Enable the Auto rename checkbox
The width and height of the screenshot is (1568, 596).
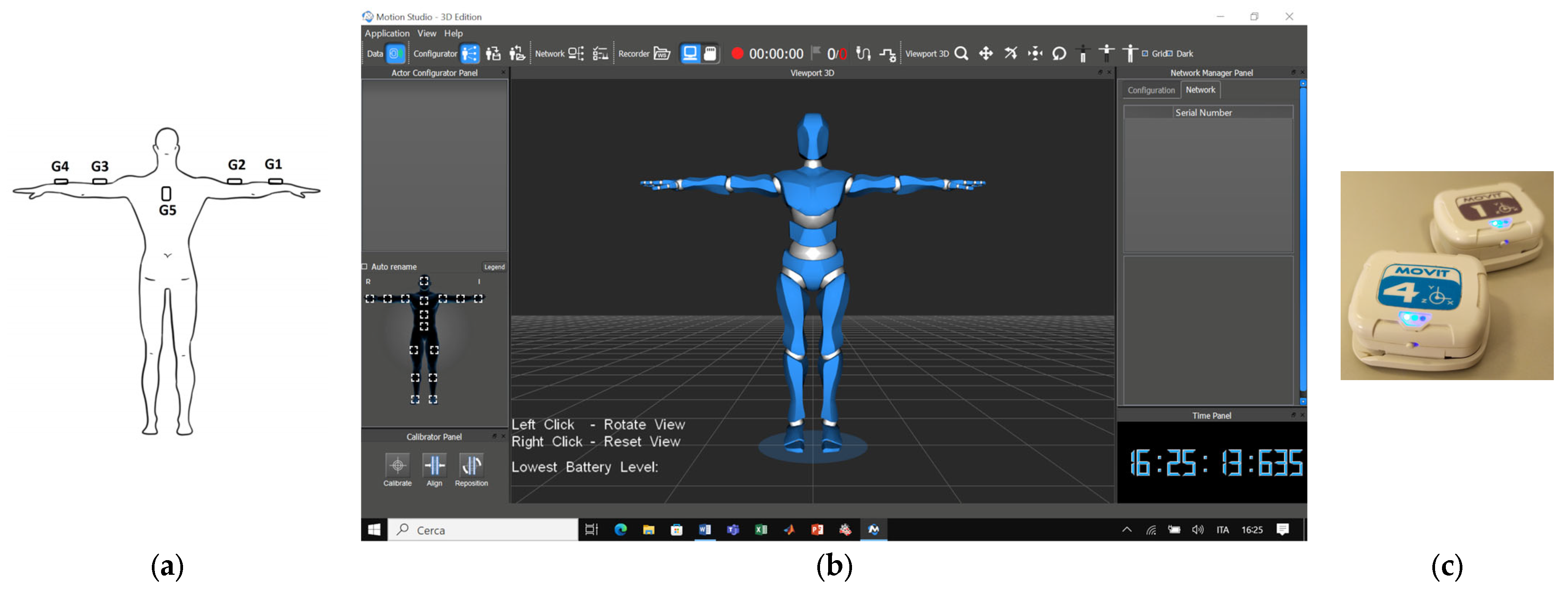pyautogui.click(x=365, y=267)
